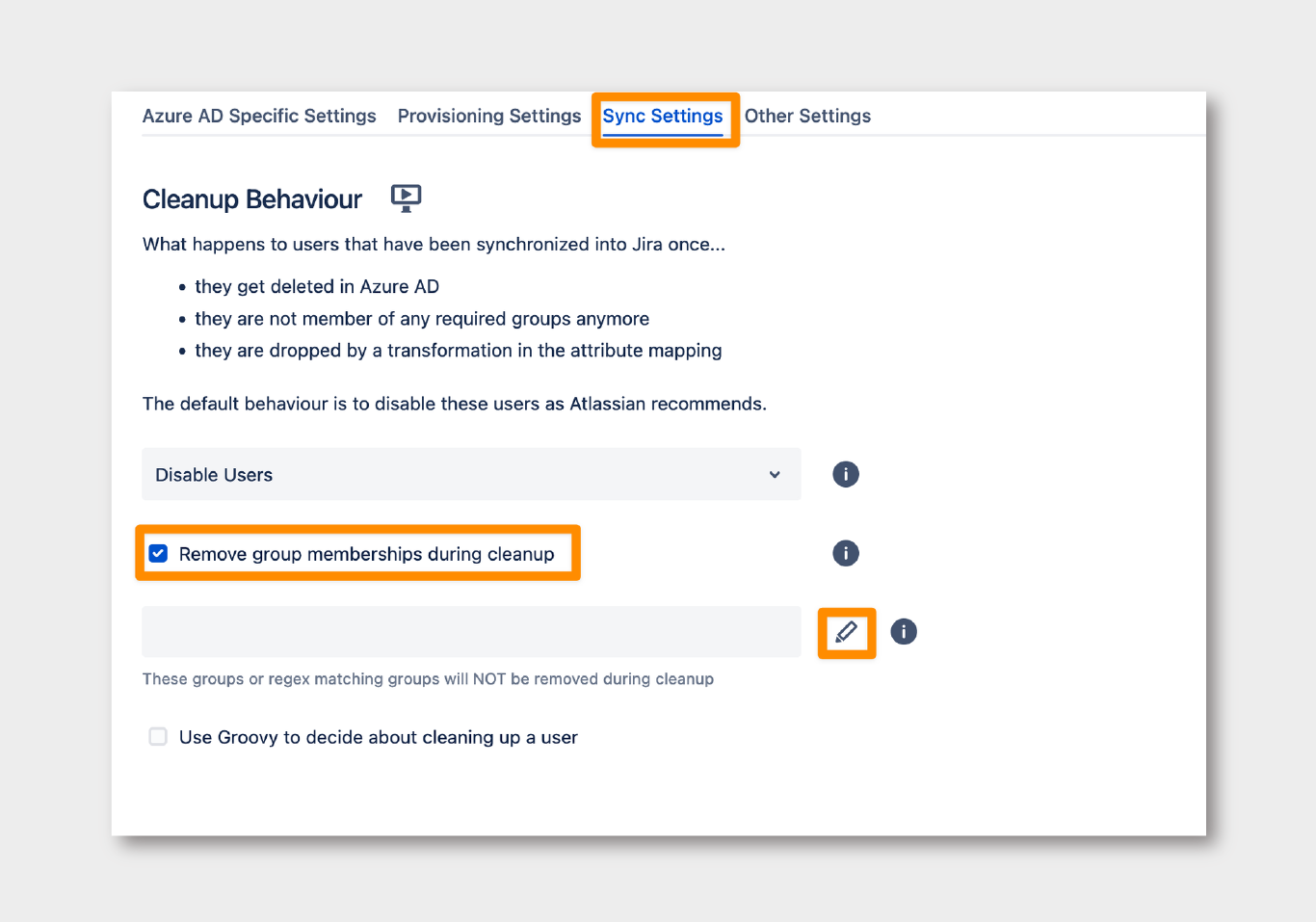This screenshot has width=1316, height=922.
Task: Show info next to the pencil edit icon
Action: pos(903,632)
